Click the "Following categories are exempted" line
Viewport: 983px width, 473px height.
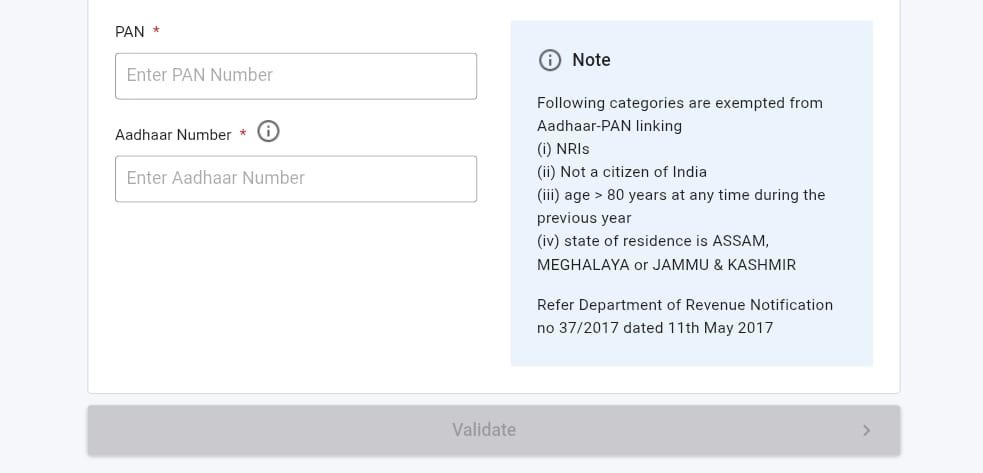(x=679, y=103)
